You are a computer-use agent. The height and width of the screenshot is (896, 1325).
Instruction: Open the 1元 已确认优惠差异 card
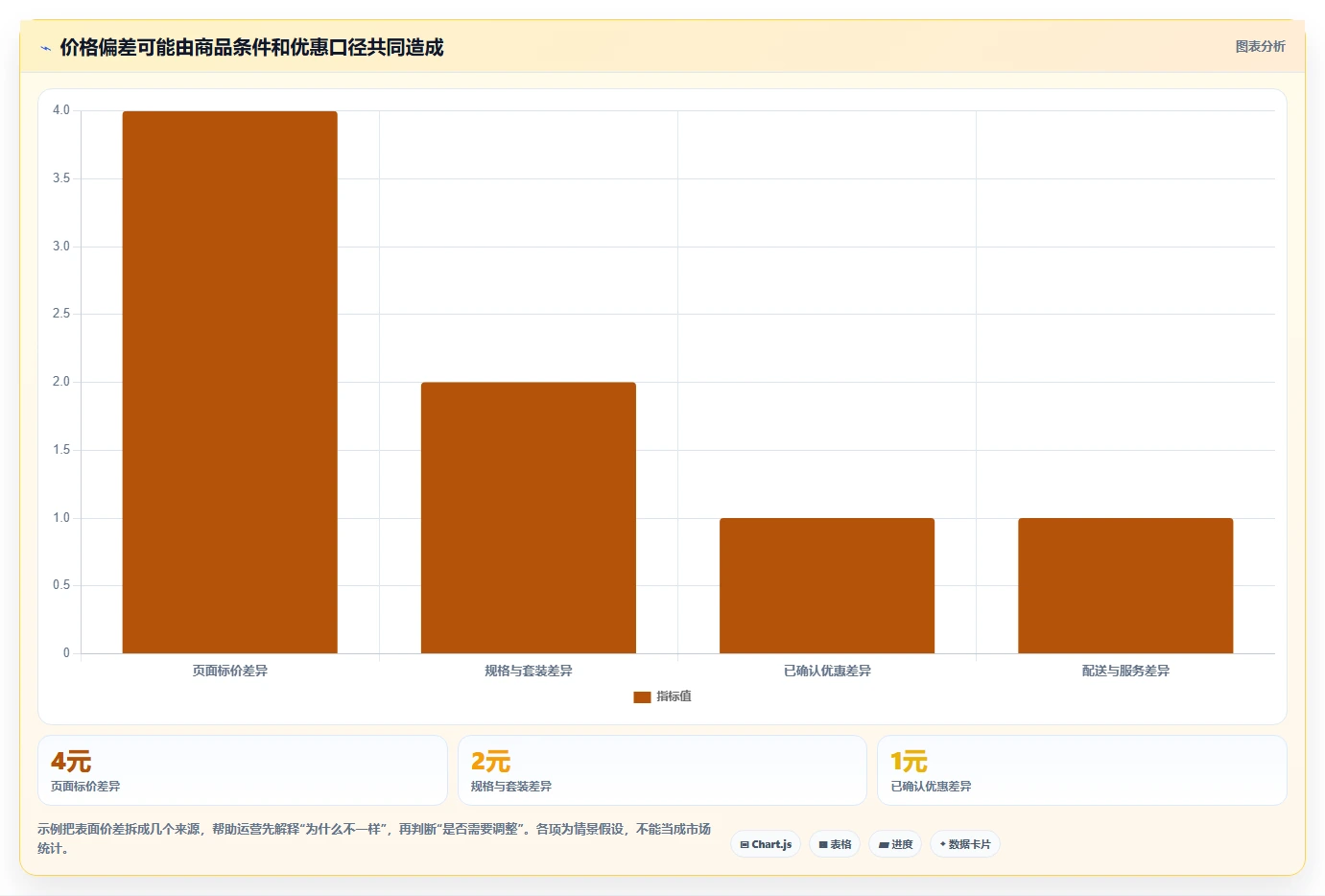pyautogui.click(x=1082, y=770)
